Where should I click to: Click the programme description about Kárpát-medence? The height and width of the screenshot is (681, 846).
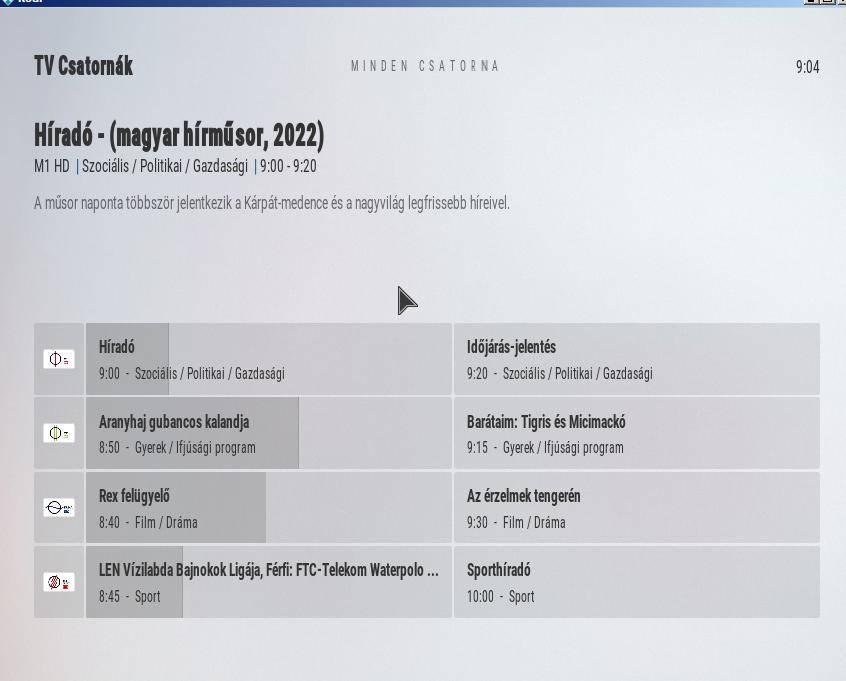272,203
